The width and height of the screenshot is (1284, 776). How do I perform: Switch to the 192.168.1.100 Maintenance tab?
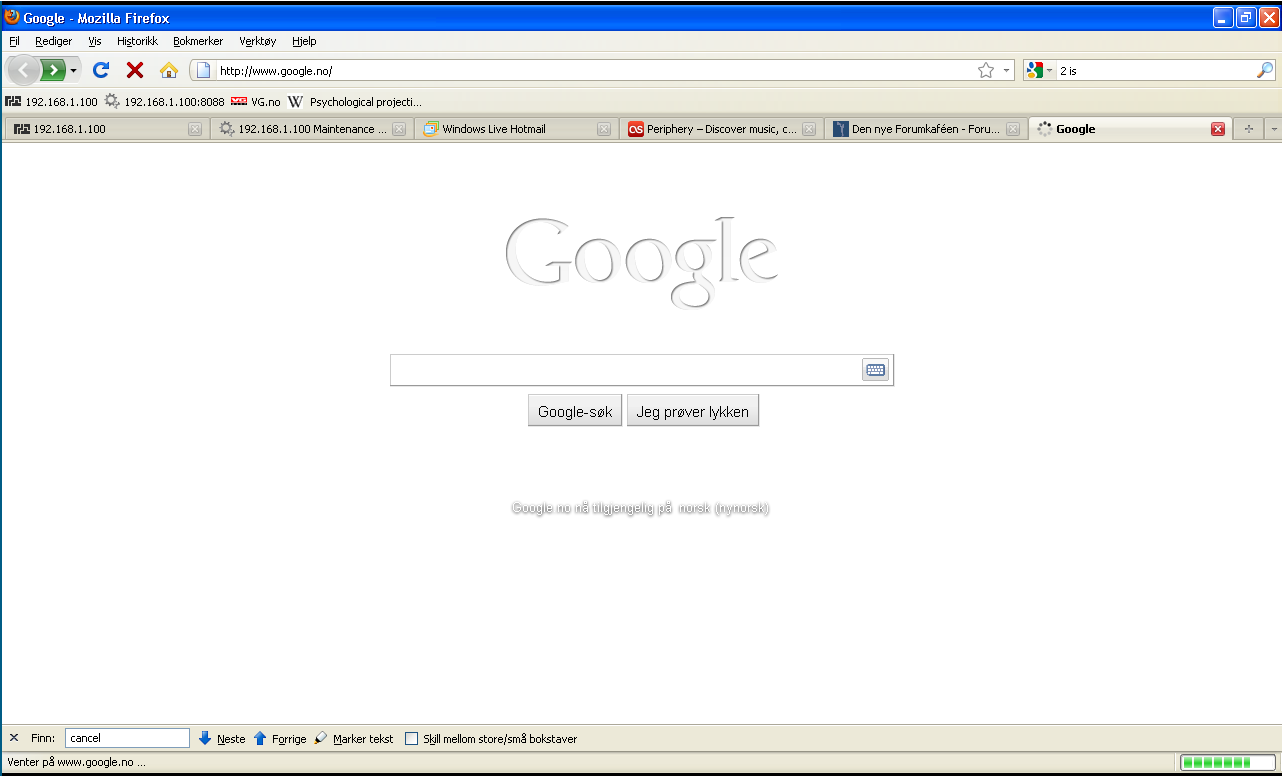point(310,129)
